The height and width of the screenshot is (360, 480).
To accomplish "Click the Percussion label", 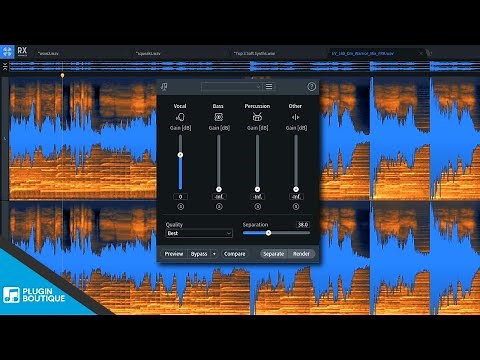I will pyautogui.click(x=257, y=106).
